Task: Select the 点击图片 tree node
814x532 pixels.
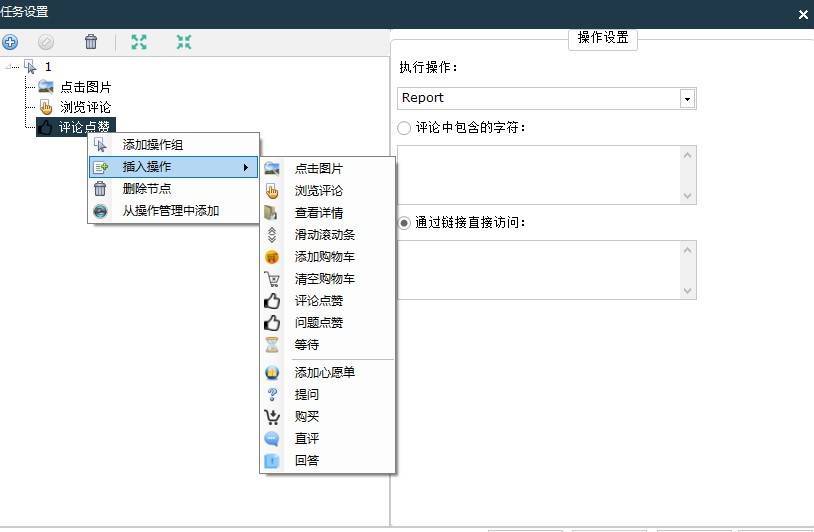Action: (86, 87)
